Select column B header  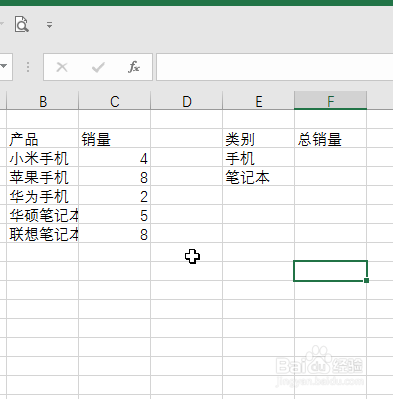(43, 101)
